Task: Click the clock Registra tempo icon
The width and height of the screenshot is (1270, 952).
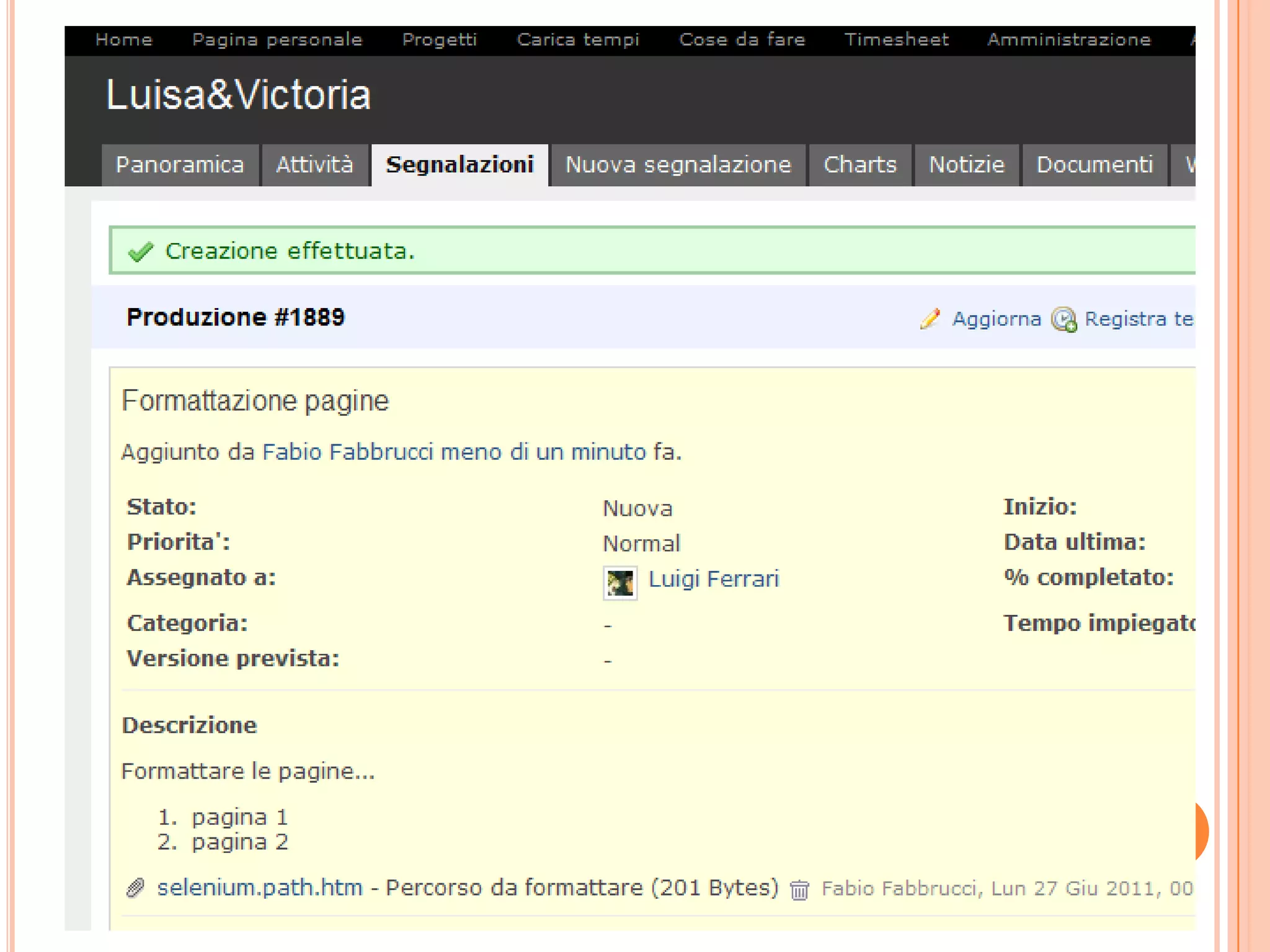Action: (1064, 319)
